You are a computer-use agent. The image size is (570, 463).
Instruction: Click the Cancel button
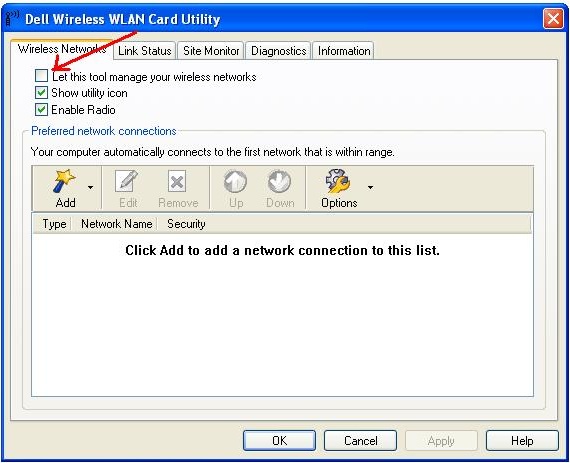click(x=360, y=440)
